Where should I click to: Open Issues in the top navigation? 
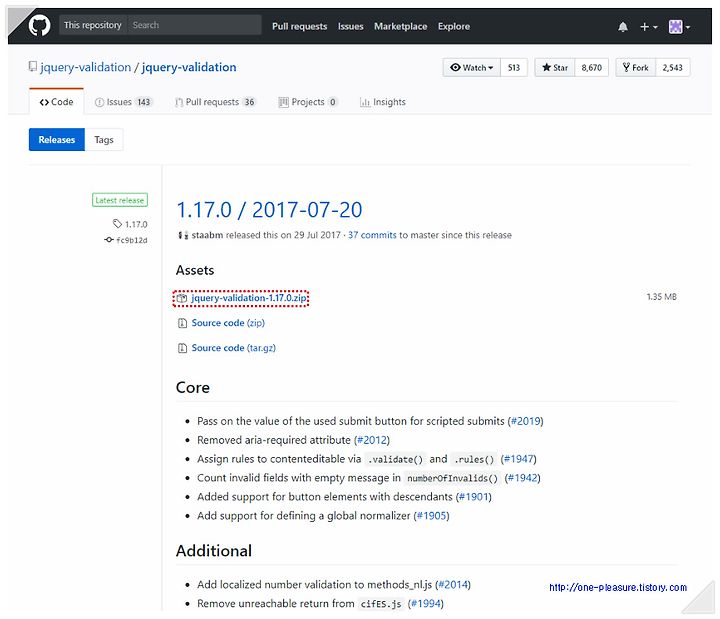click(x=350, y=27)
